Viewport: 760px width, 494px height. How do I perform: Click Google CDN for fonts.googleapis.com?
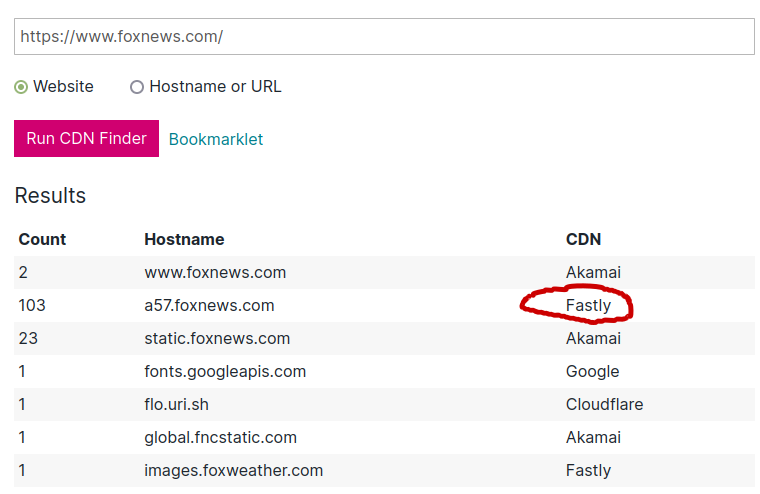tap(592, 371)
